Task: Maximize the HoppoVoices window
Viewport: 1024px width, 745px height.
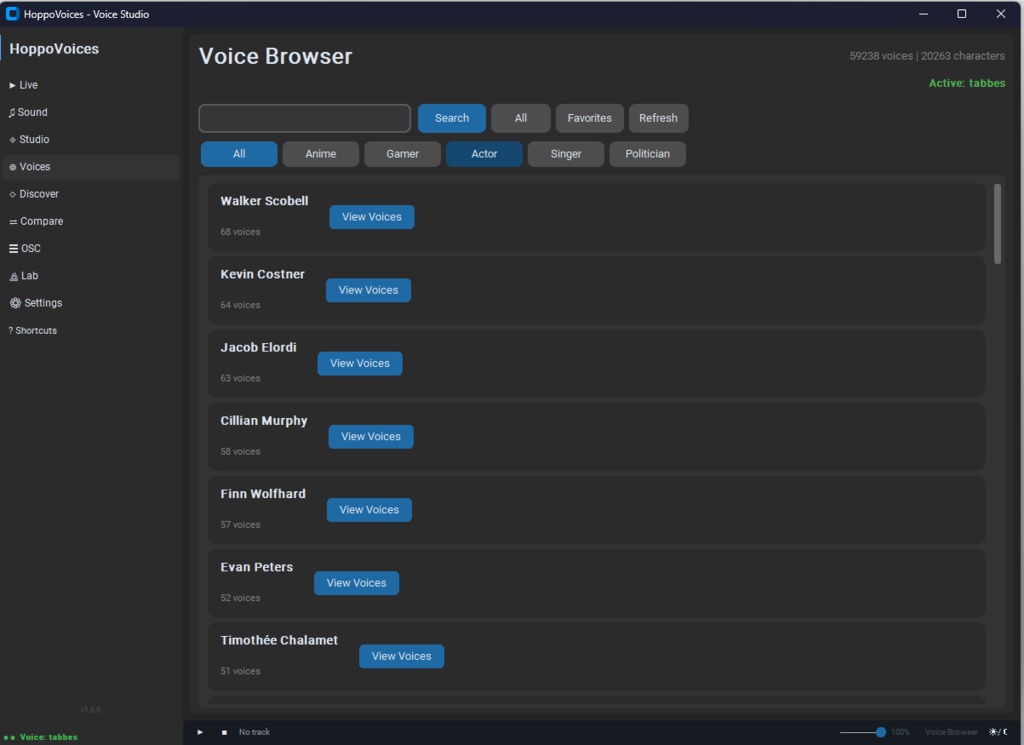Action: tap(961, 14)
